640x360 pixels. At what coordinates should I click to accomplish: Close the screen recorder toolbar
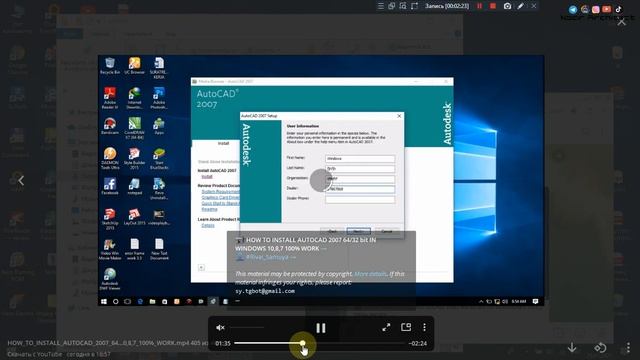tap(533, 6)
